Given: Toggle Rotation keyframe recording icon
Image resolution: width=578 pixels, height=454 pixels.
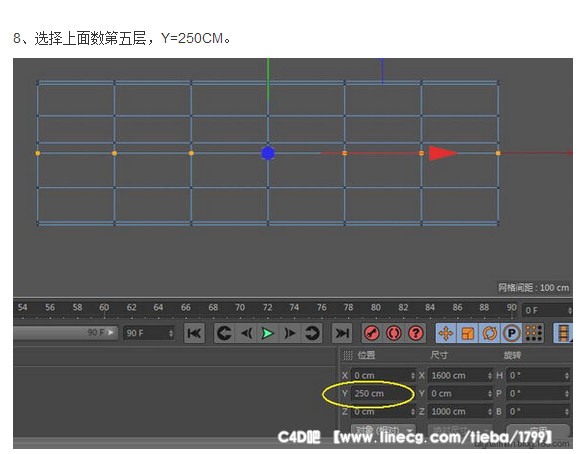Looking at the screenshot, I should tap(490, 333).
